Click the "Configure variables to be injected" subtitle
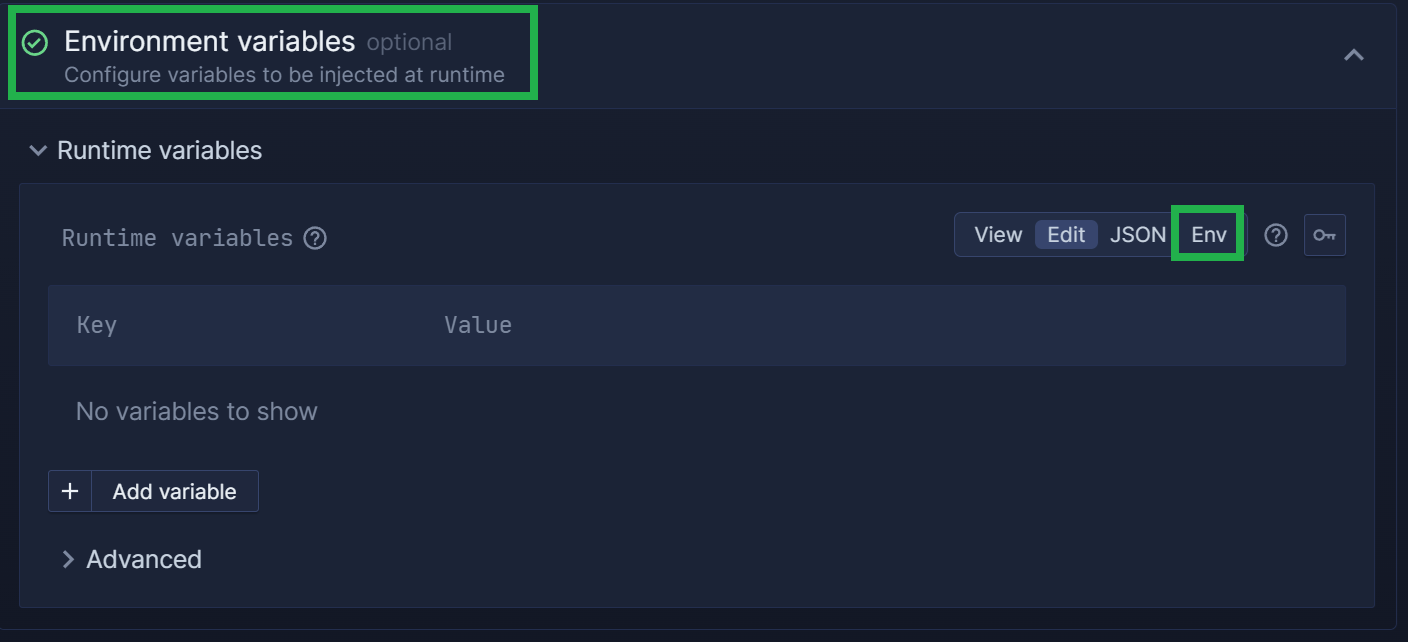Image resolution: width=1408 pixels, height=642 pixels. coord(284,75)
